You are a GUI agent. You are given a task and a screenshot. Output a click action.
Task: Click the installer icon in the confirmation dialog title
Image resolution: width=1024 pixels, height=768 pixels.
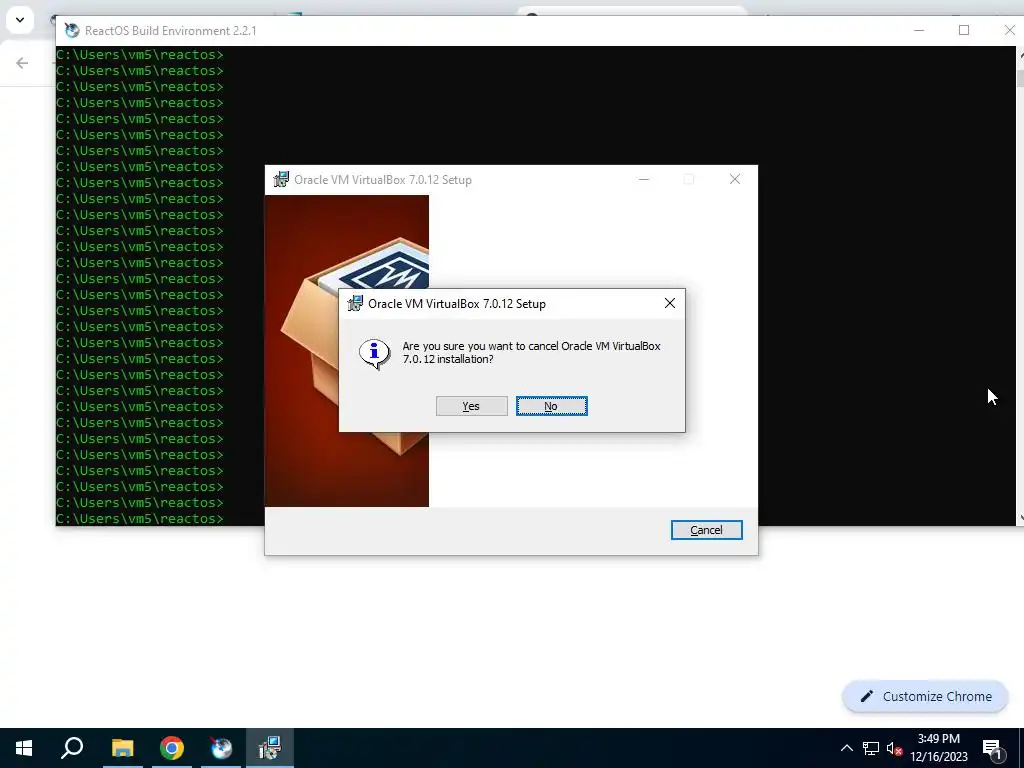coord(355,303)
